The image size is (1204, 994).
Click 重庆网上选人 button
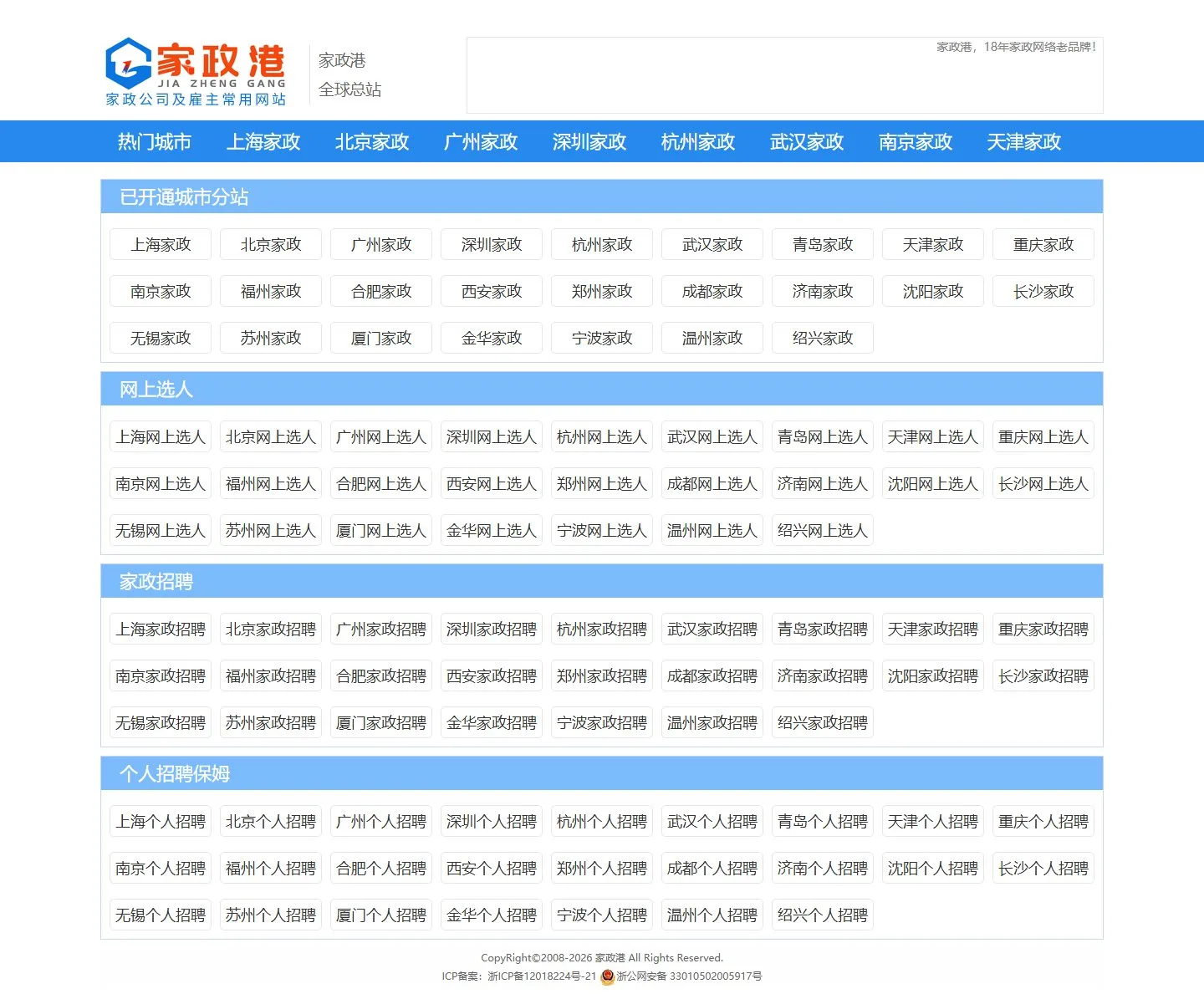[x=1043, y=436]
